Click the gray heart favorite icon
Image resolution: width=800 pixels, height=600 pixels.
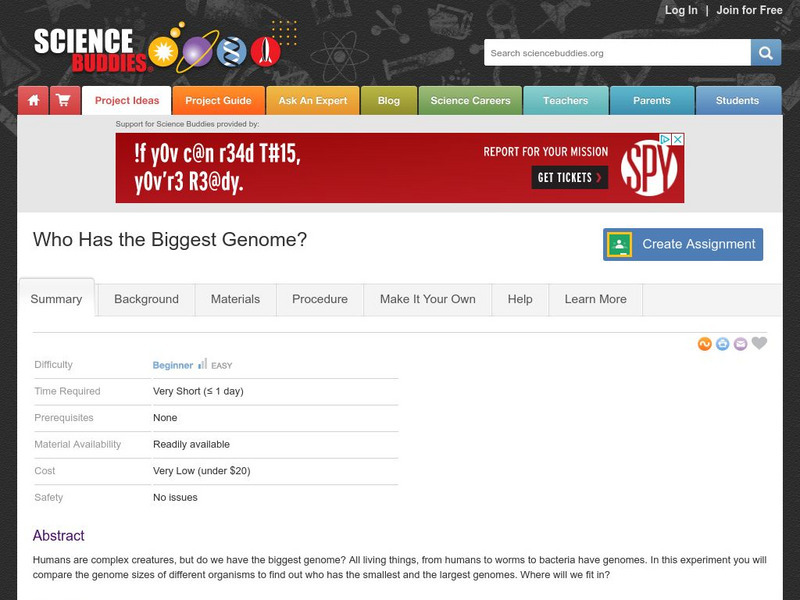[759, 343]
